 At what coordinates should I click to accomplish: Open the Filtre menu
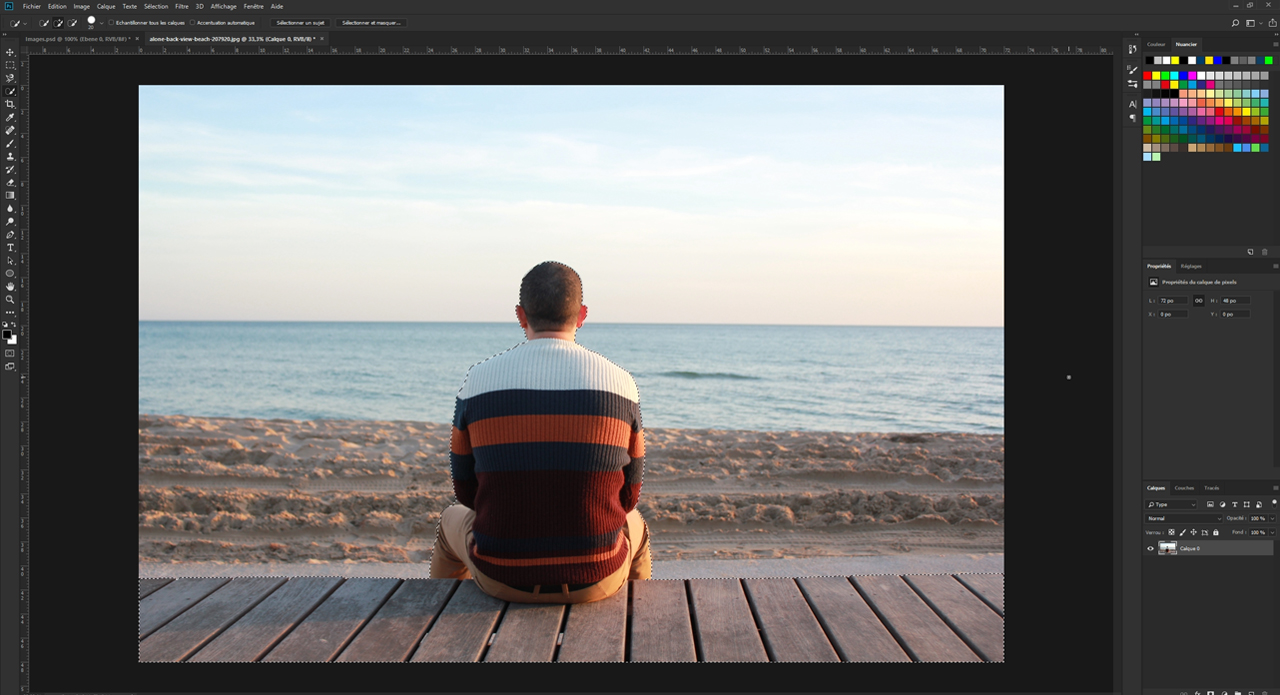(181, 6)
